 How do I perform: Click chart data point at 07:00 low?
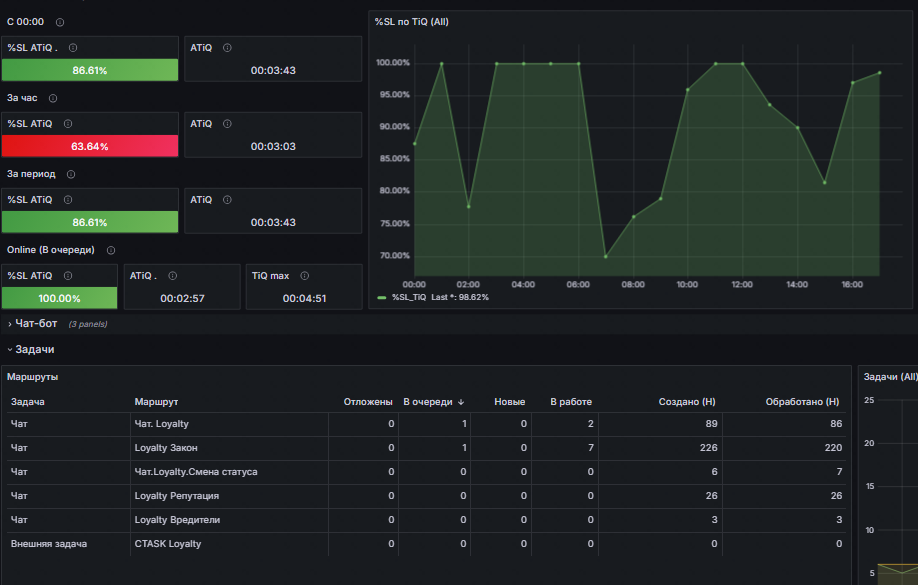tap(606, 256)
